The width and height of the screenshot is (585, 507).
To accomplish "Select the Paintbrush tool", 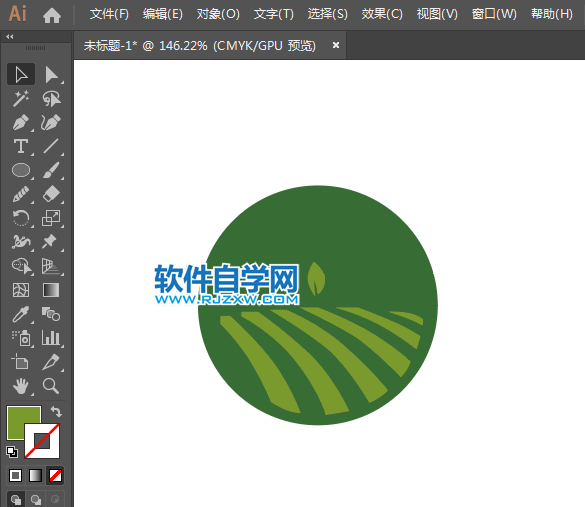I will point(51,170).
